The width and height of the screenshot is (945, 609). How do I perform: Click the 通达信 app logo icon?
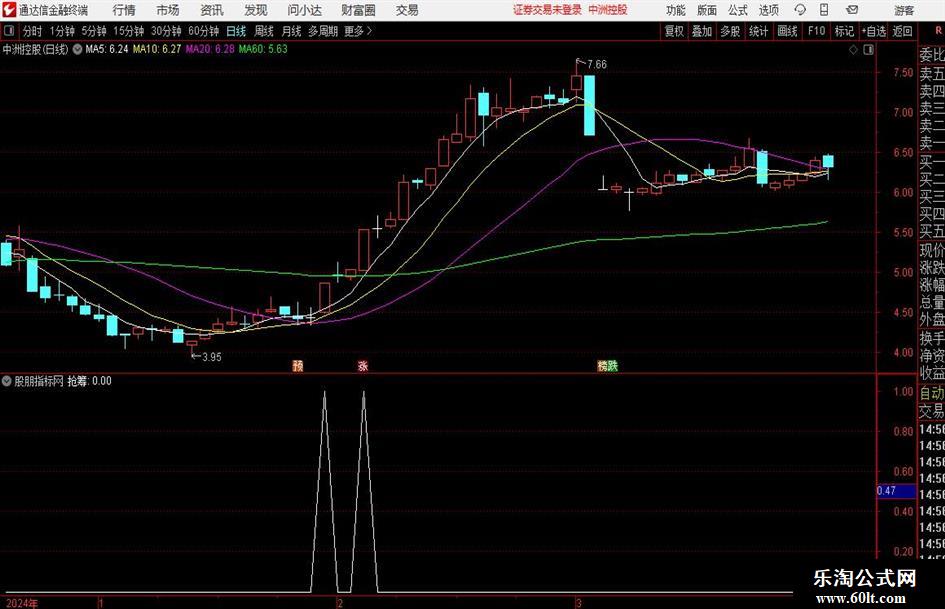click(9, 10)
